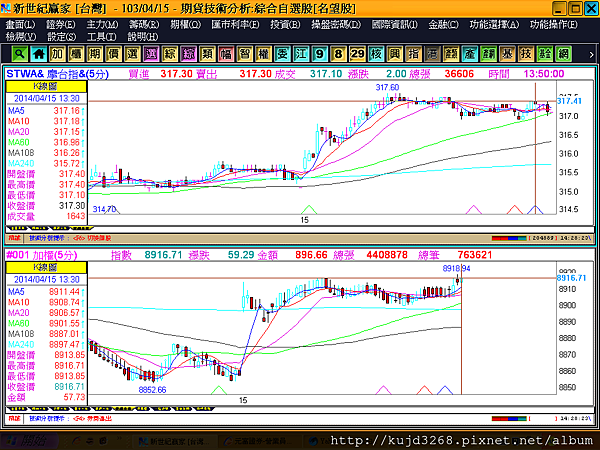Screen dimensions: 600x450
Task: Click the green 網 toolbar icon
Action: (x=563, y=54)
